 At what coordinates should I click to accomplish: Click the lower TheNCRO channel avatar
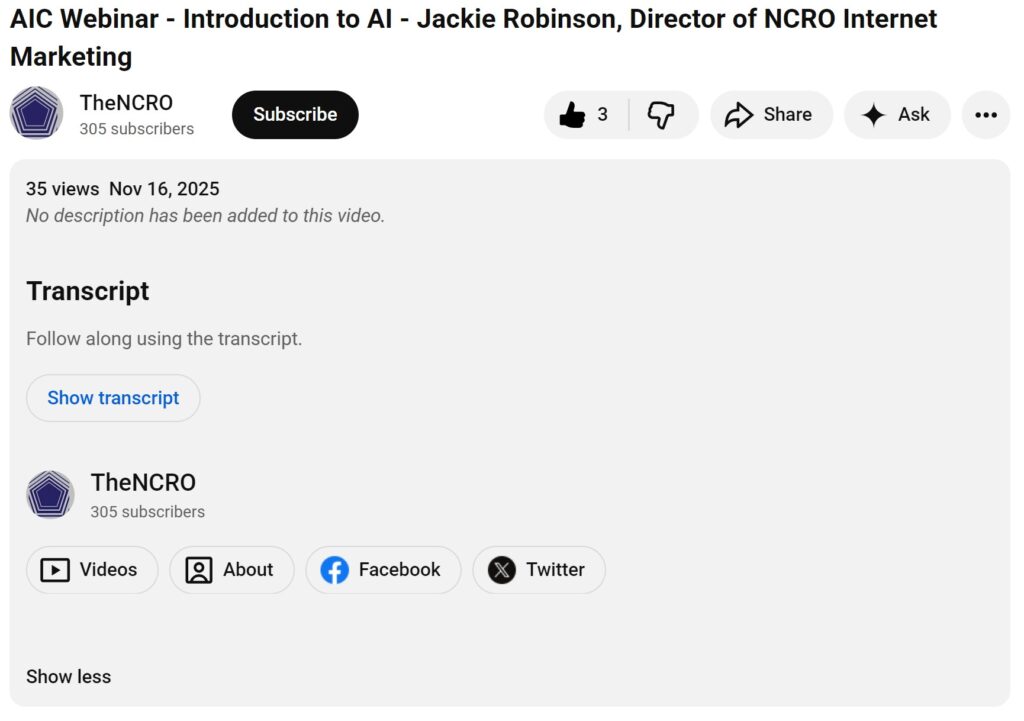[50, 495]
